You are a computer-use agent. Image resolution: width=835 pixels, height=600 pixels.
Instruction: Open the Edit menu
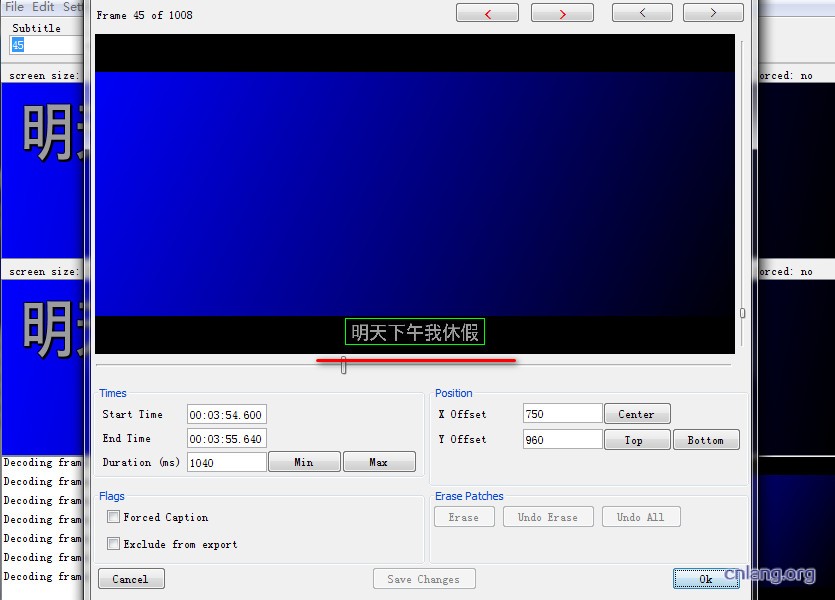coord(43,7)
